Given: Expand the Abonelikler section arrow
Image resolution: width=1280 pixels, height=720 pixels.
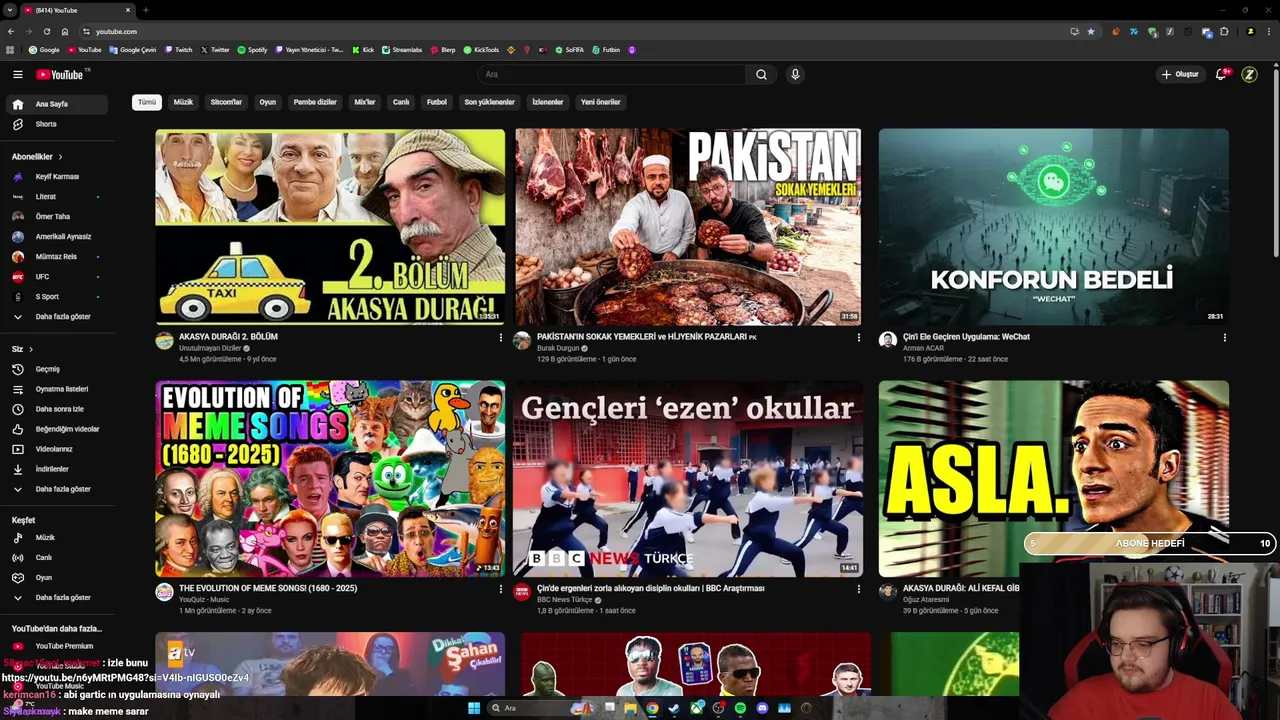Looking at the screenshot, I should point(60,157).
